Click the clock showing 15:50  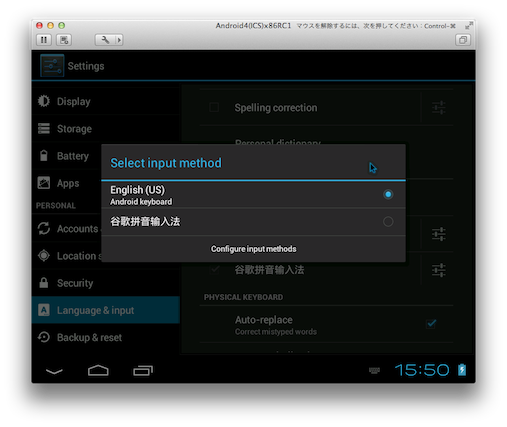click(422, 370)
